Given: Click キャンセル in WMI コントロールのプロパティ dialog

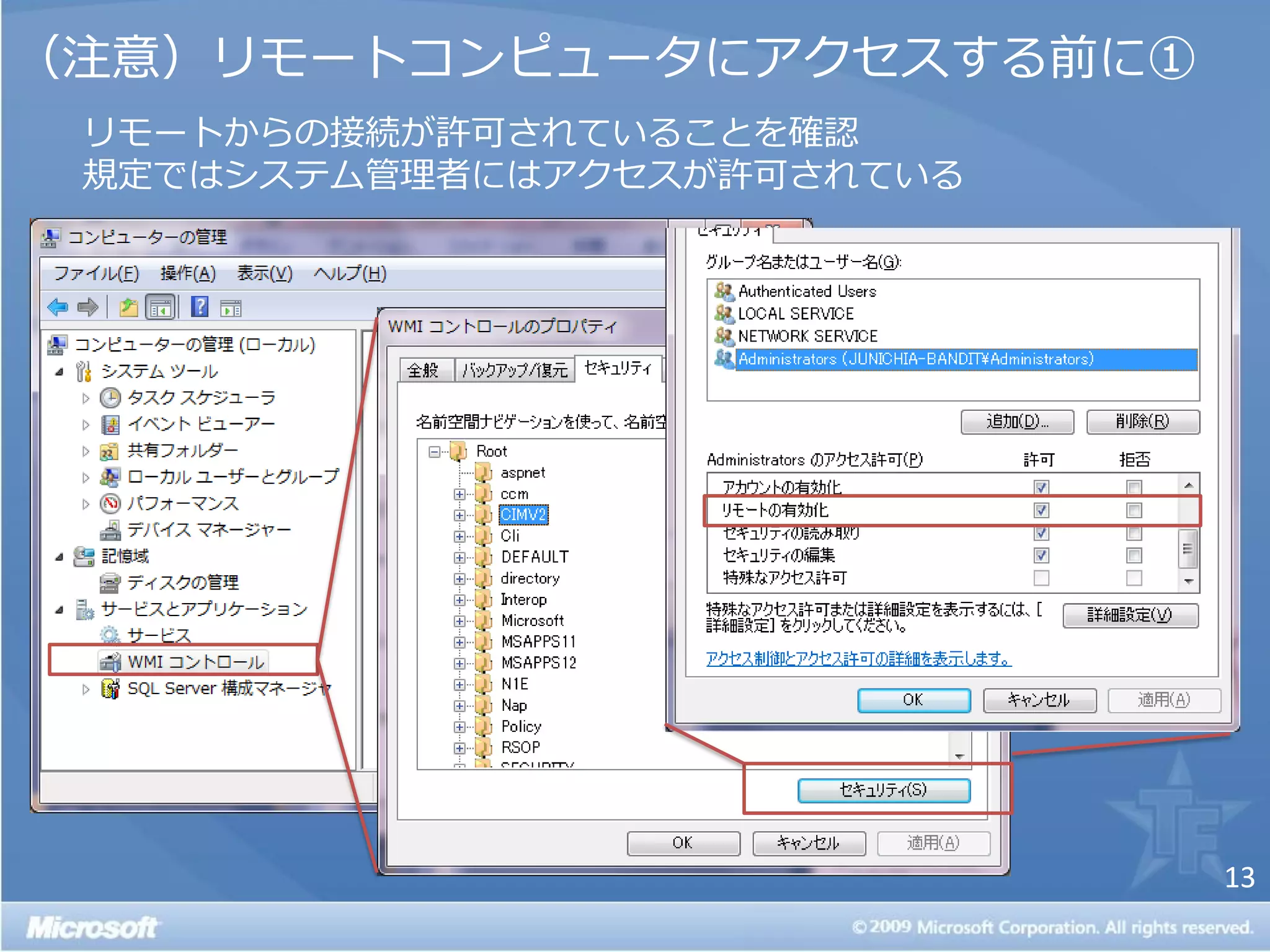Looking at the screenshot, I should point(809,844).
